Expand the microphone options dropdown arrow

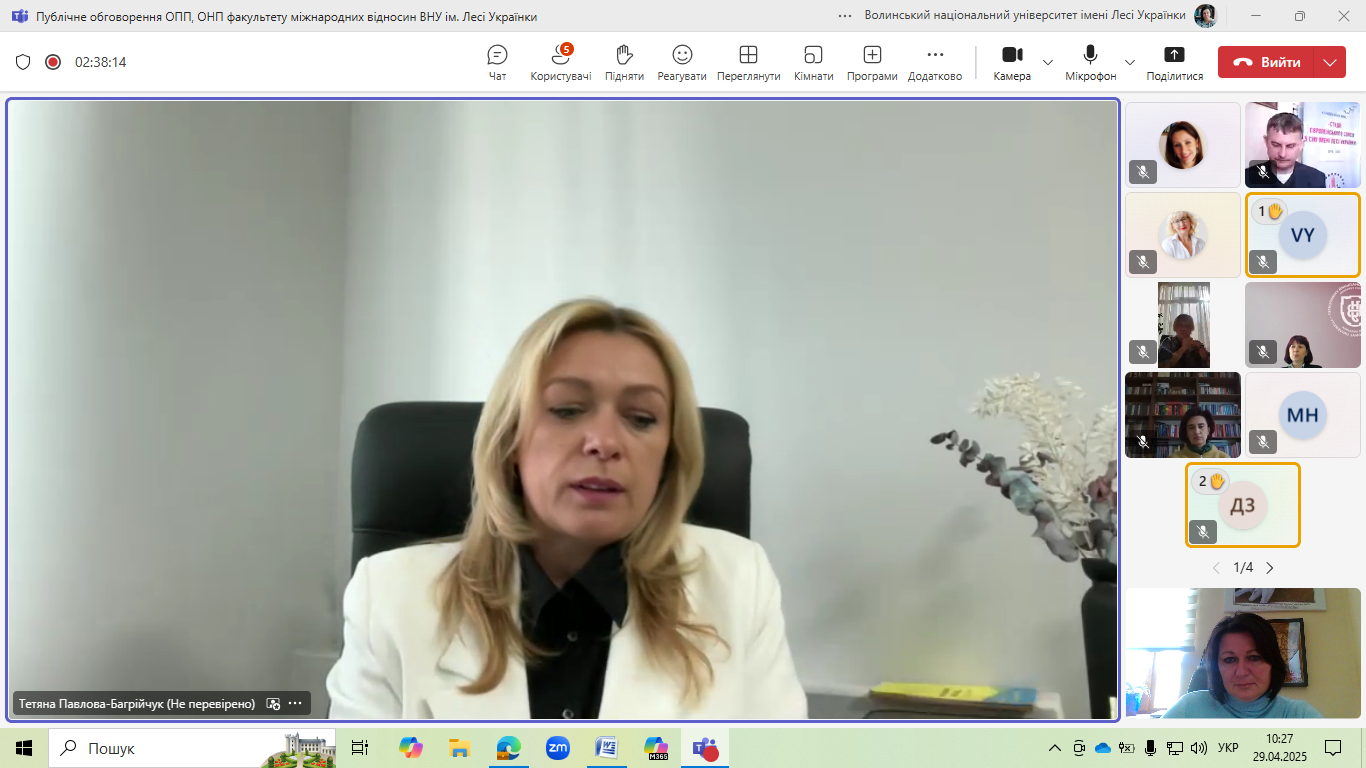tap(1130, 62)
